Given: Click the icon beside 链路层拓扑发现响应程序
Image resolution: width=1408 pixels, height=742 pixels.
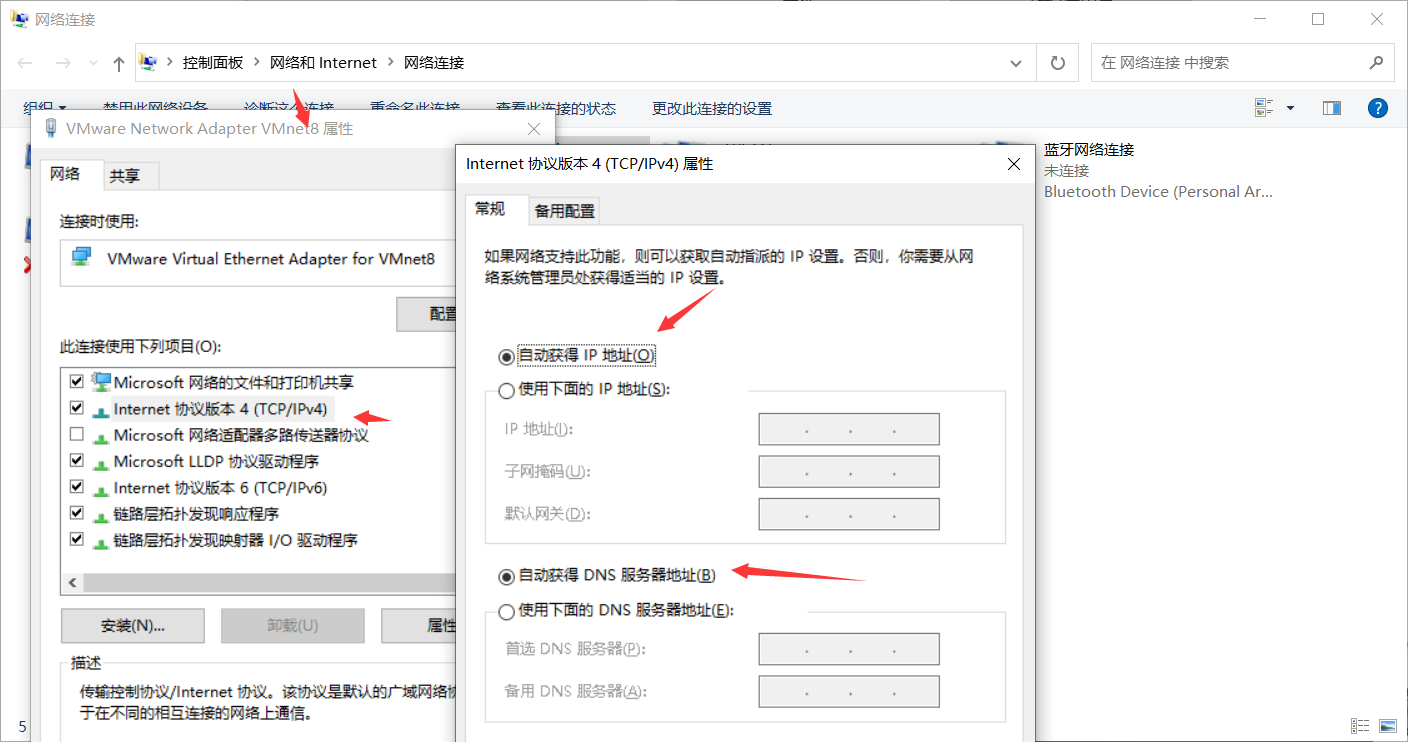Looking at the screenshot, I should click(100, 515).
